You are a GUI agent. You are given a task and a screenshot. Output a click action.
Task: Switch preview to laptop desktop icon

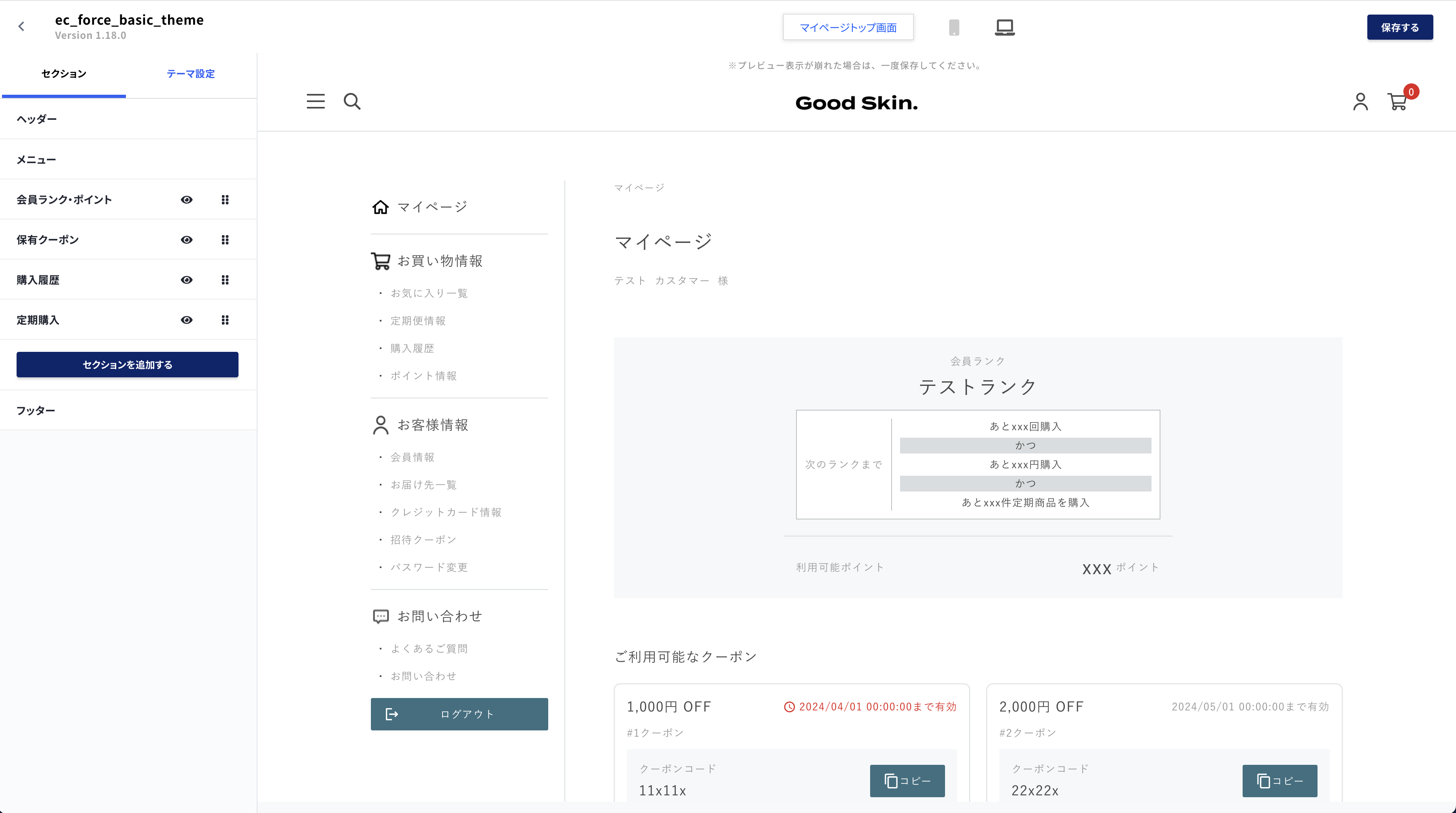[x=1005, y=27]
